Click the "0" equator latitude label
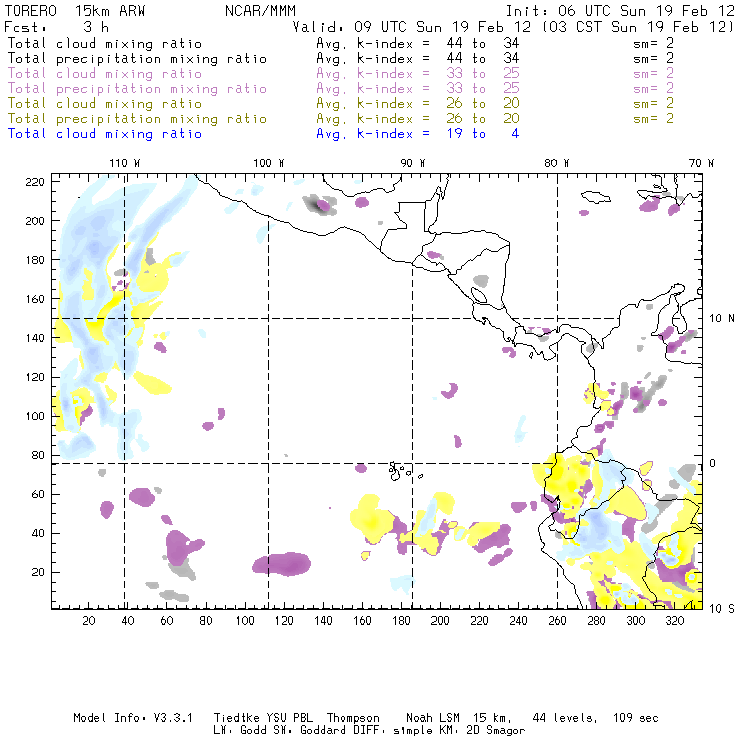Screen dimensions: 740x740 pyautogui.click(x=712, y=463)
